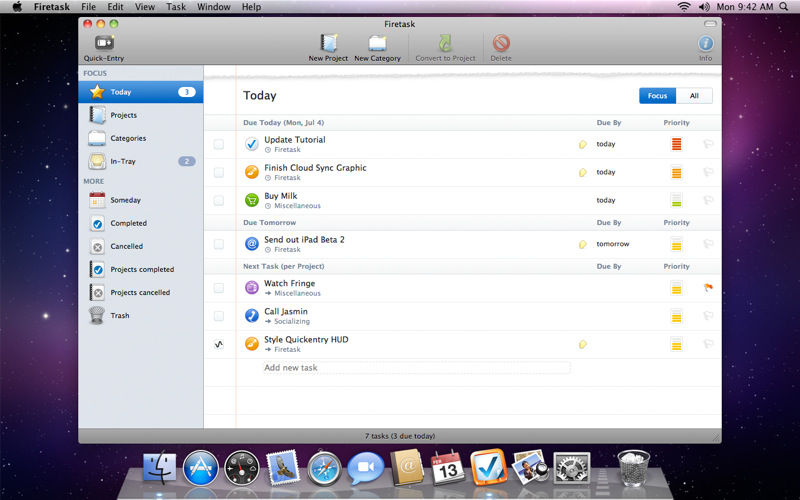Image resolution: width=800 pixels, height=500 pixels.
Task: Click the Add new task field
Action: click(x=416, y=368)
